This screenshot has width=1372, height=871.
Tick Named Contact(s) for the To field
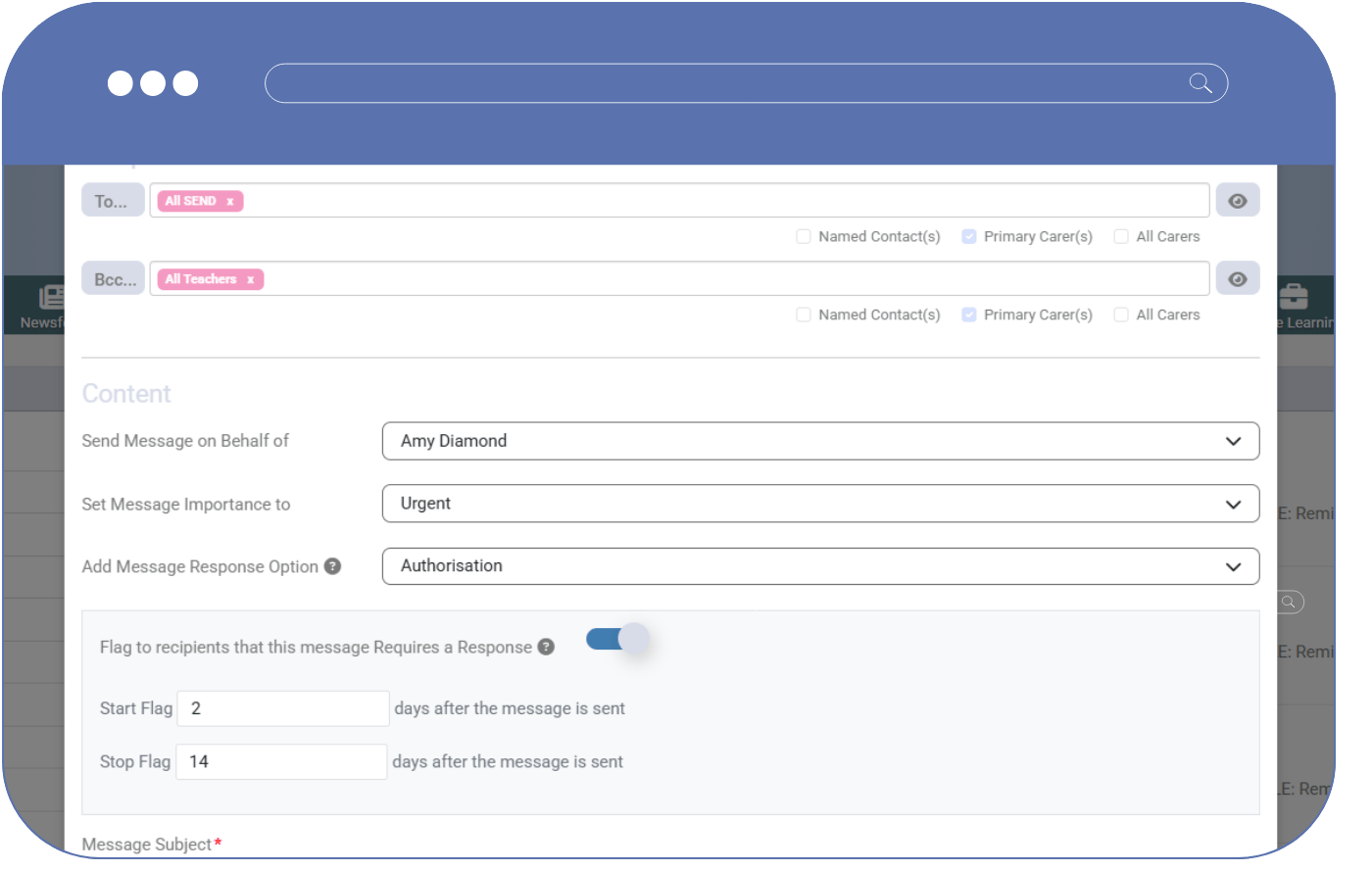pos(804,236)
